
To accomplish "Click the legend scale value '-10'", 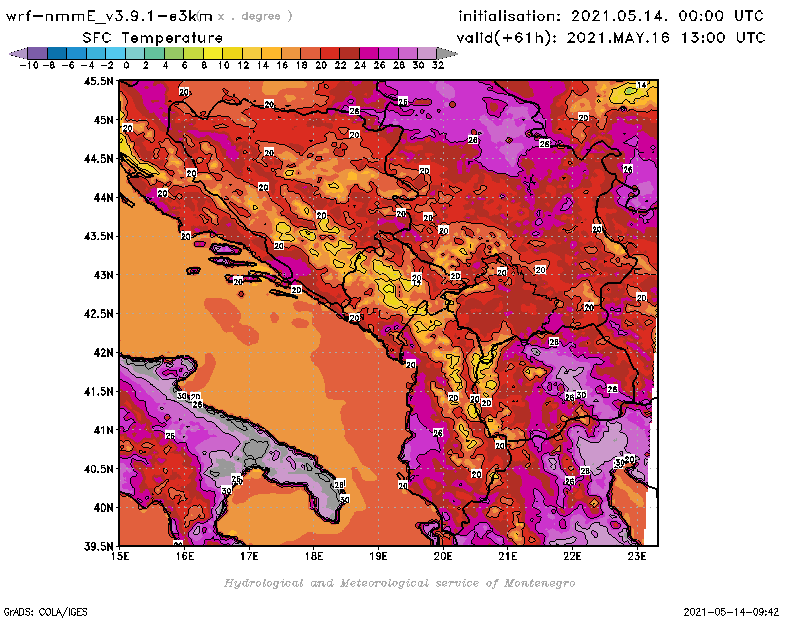I will pyautogui.click(x=29, y=65).
